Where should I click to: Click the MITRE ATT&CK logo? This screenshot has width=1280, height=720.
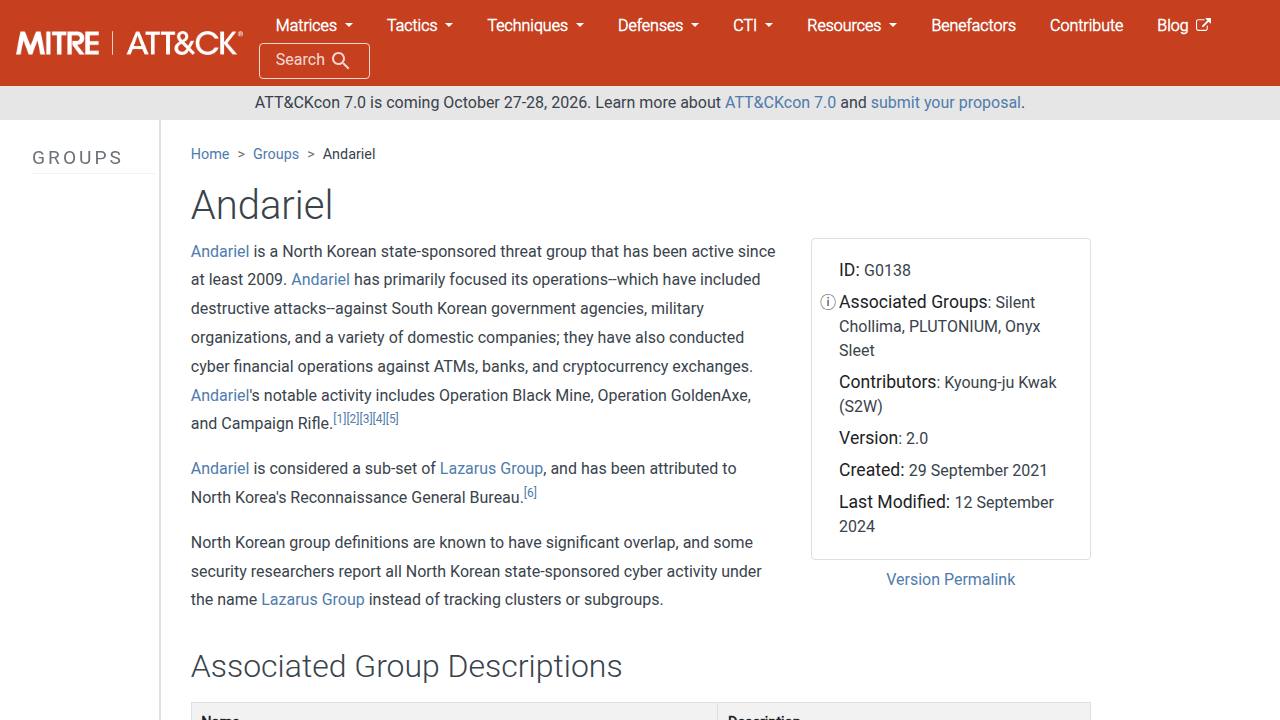point(129,43)
